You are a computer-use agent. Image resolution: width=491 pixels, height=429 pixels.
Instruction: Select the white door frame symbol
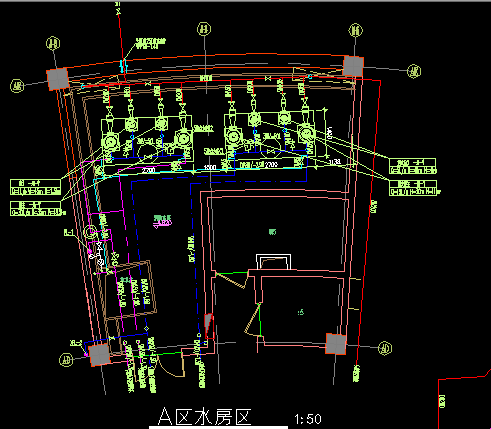pyautogui.click(x=273, y=262)
